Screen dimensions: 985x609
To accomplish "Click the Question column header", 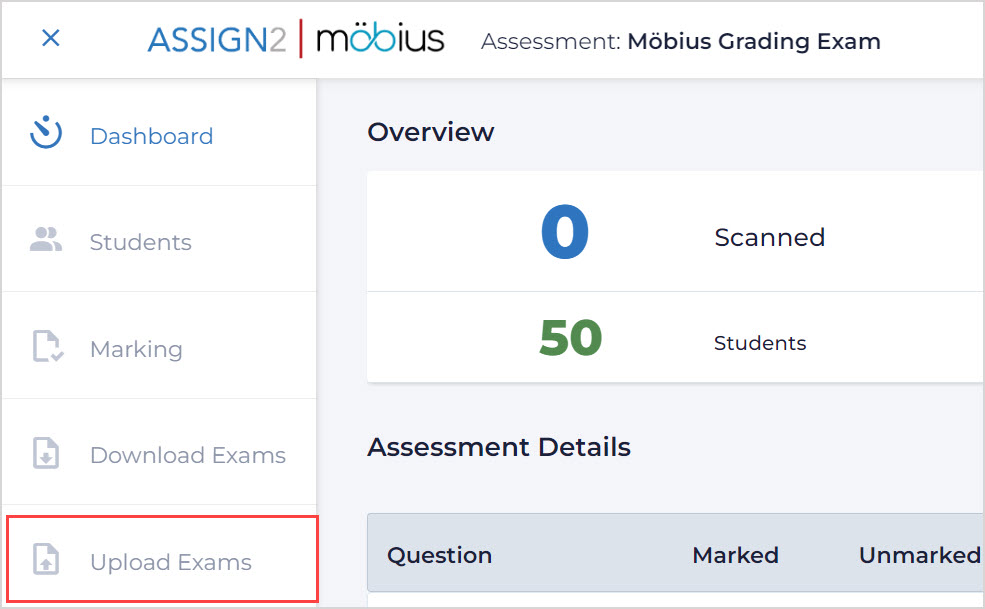I will click(x=439, y=555).
